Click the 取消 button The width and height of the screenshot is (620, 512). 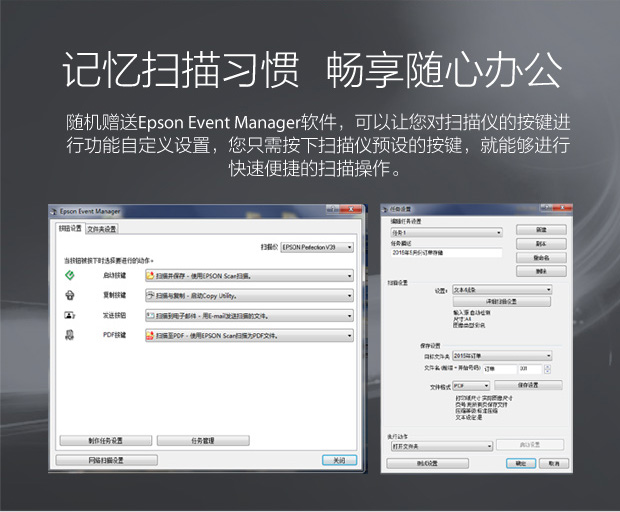tap(554, 463)
